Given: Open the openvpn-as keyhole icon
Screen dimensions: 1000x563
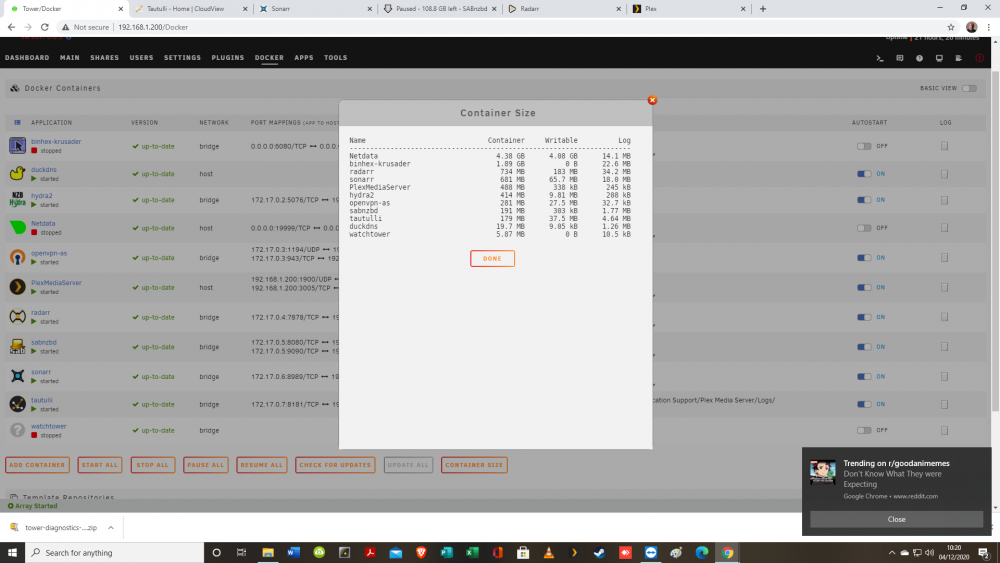Looking at the screenshot, I should [x=17, y=257].
